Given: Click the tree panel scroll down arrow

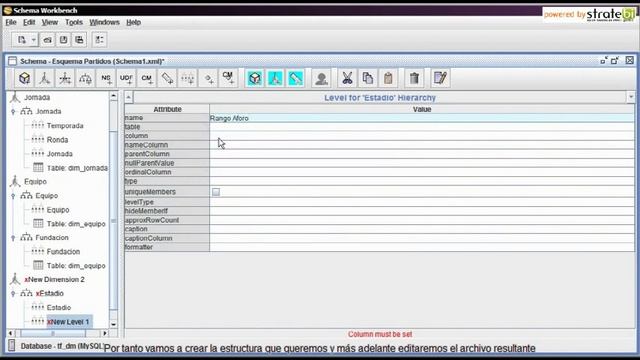Looking at the screenshot, I should click(x=113, y=324).
